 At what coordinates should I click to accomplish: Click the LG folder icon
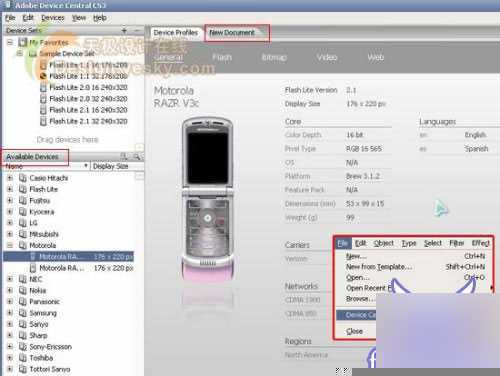[23, 223]
